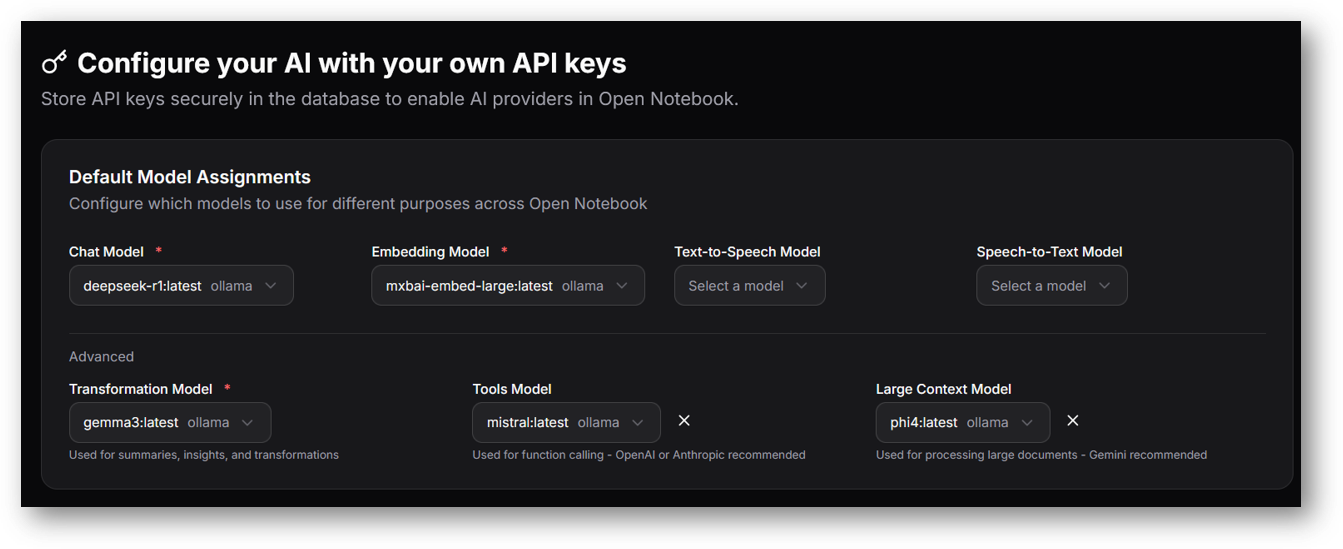This screenshot has height=549, width=1343.
Task: Click the "Tools Model" label
Action: pos(512,389)
